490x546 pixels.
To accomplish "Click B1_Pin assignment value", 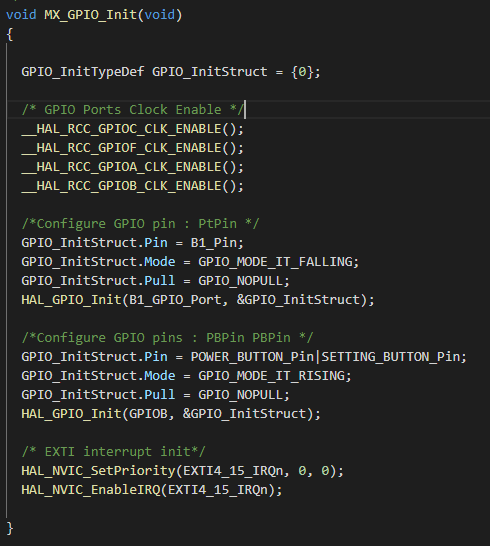I will pyautogui.click(x=213, y=243).
